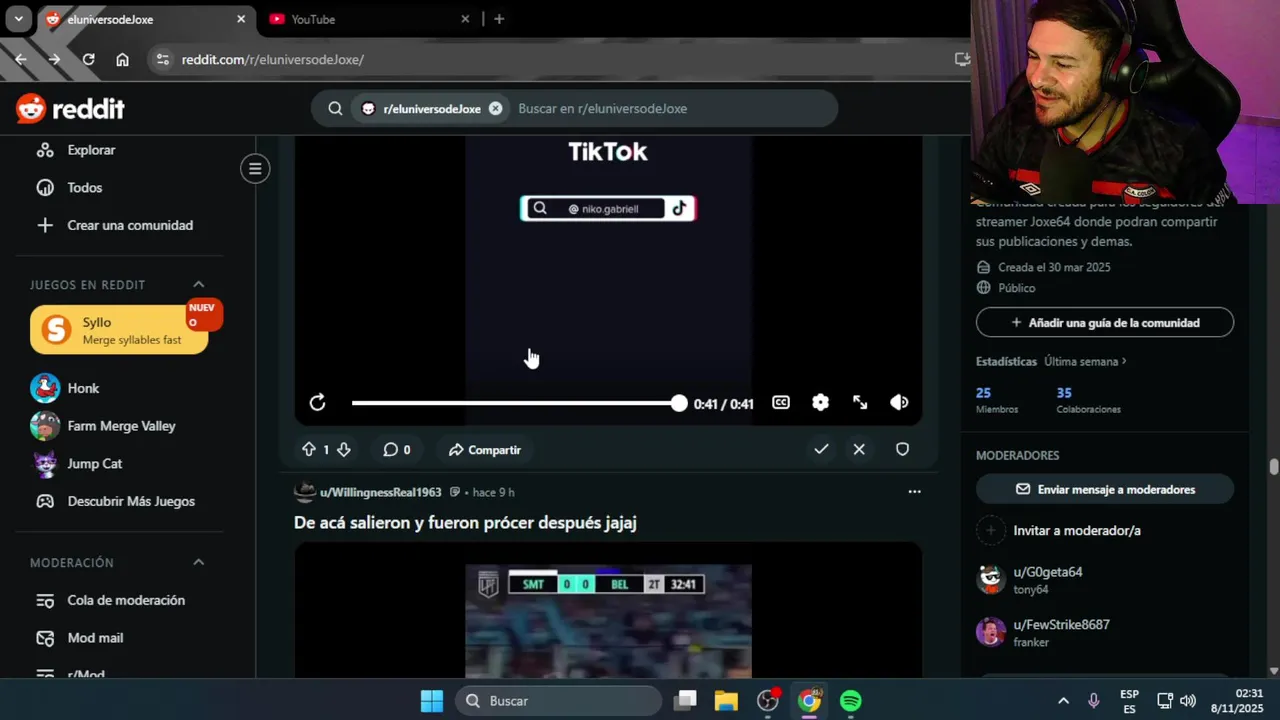Click the niko.gabriell TikTok search badge in video
The image size is (1280, 720).
coord(608,208)
